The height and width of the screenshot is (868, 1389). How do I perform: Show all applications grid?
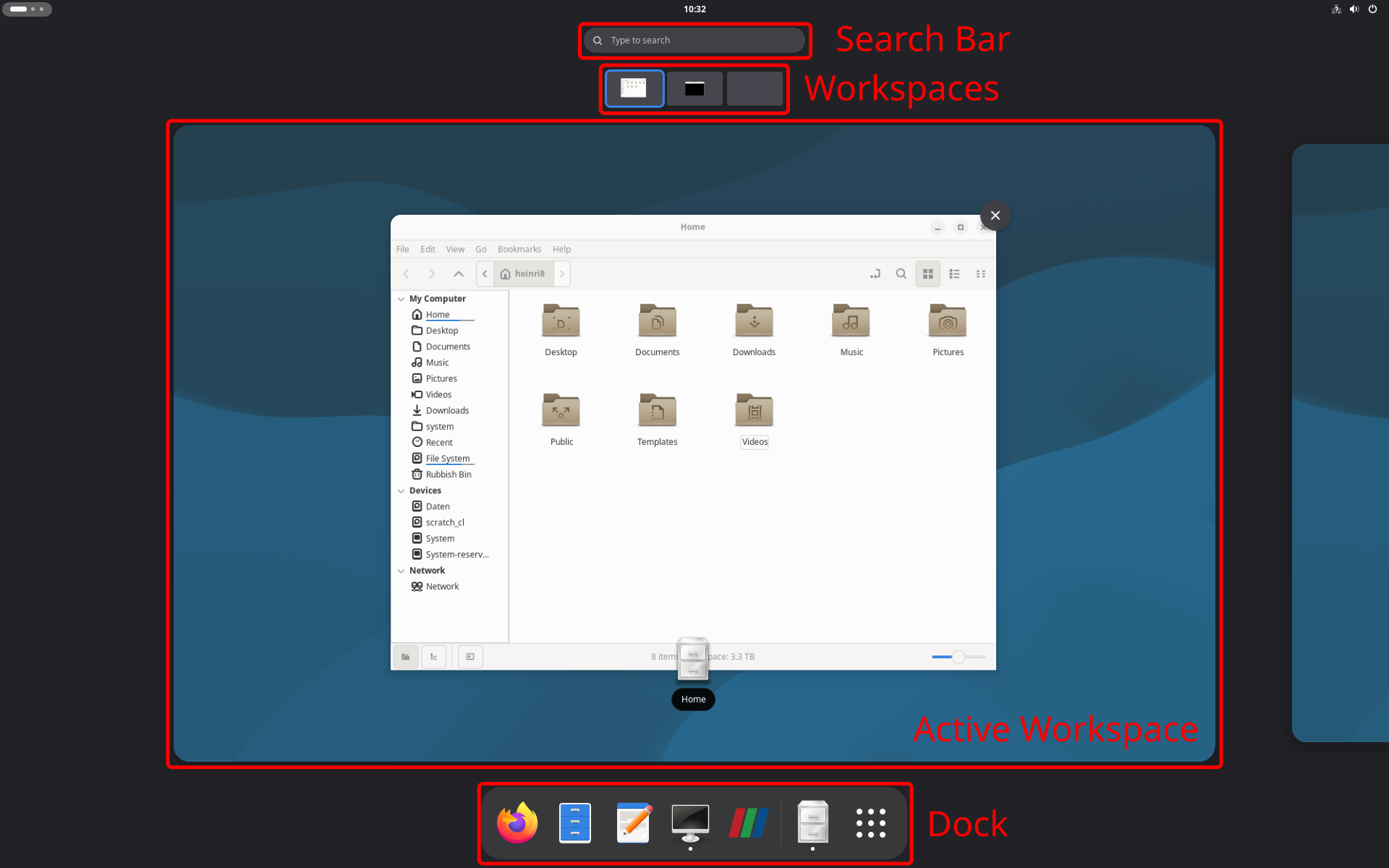[870, 822]
